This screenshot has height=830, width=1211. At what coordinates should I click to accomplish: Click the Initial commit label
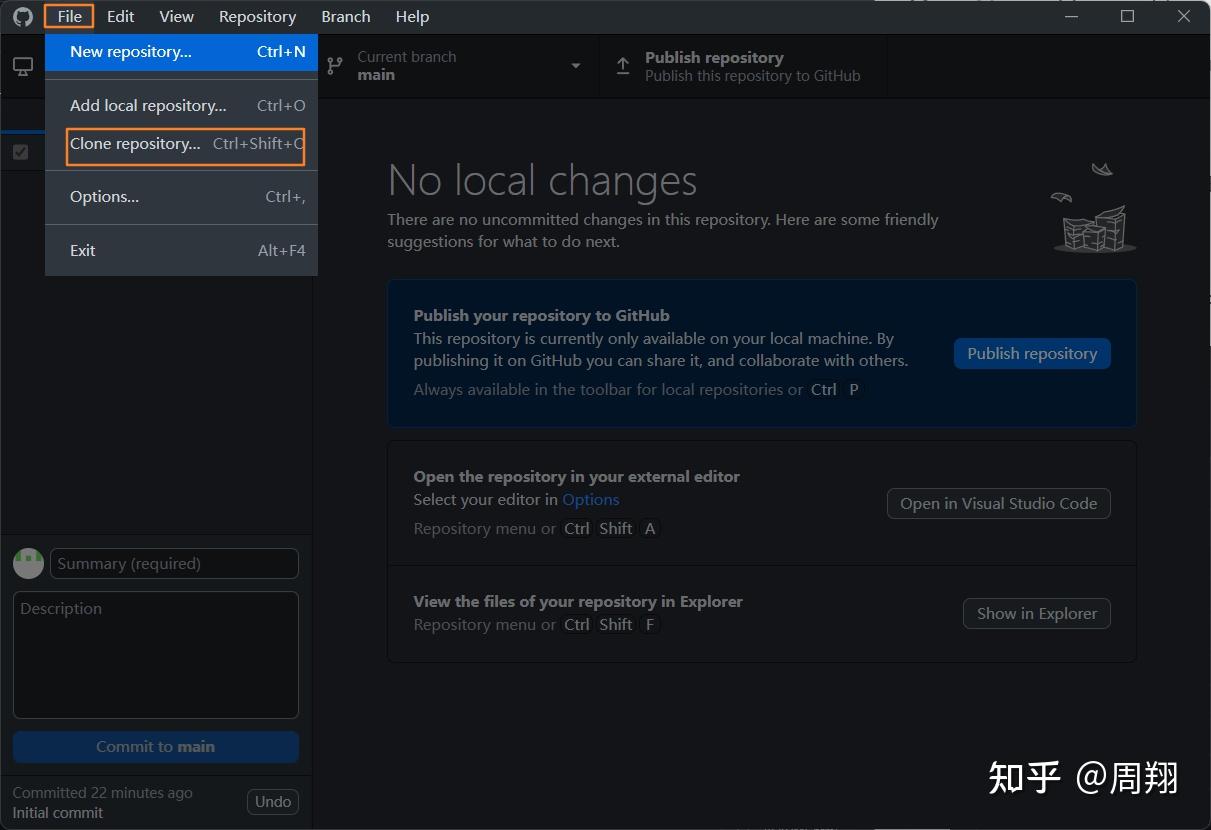pyautogui.click(x=57, y=812)
